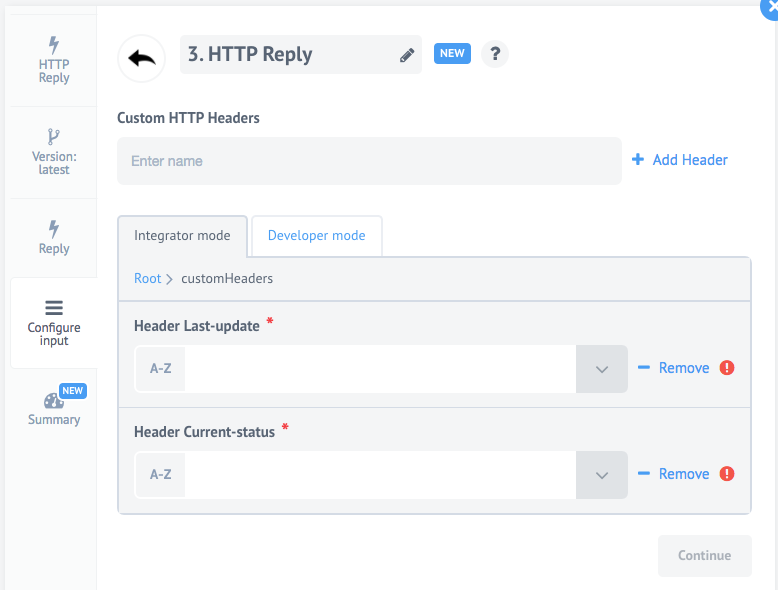Viewport: 778px width, 590px height.
Task: Click the NEW badge beside the title
Action: point(452,54)
